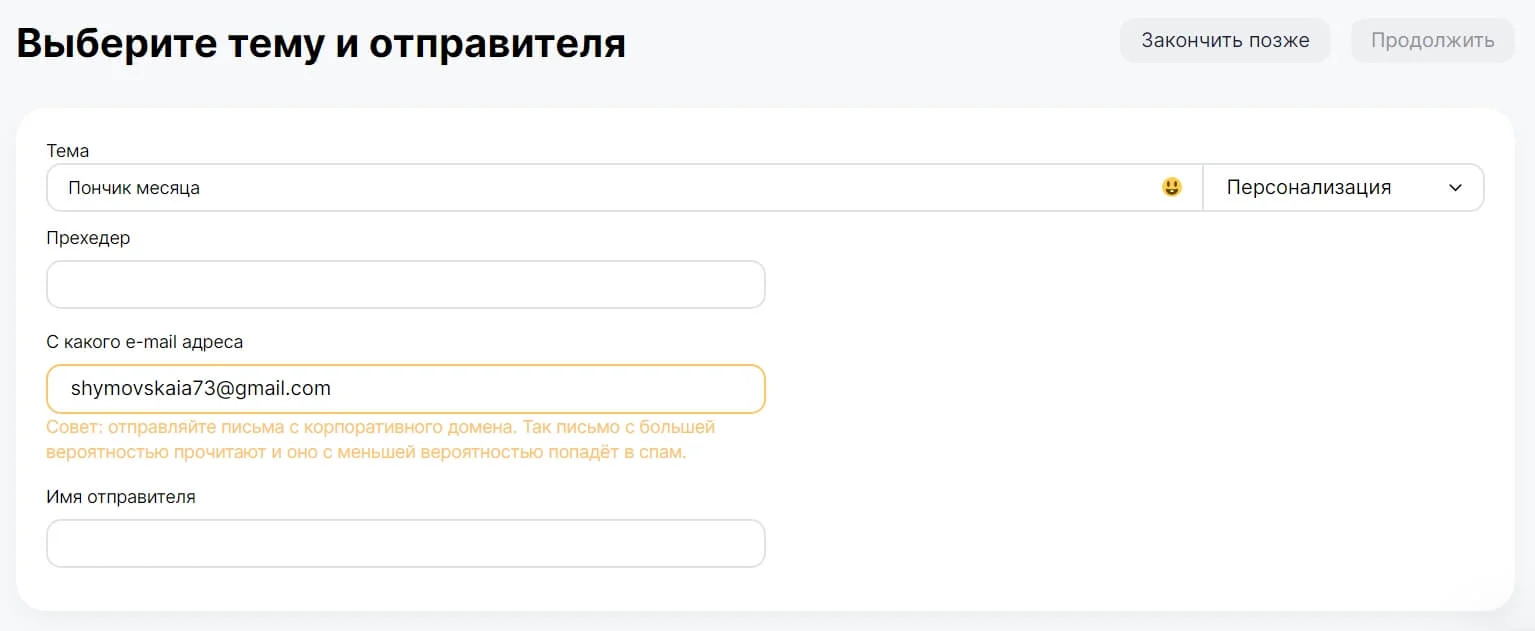This screenshot has width=1535, height=631.
Task: Click the chevron arrow beside Персонализация
Action: click(x=1455, y=188)
